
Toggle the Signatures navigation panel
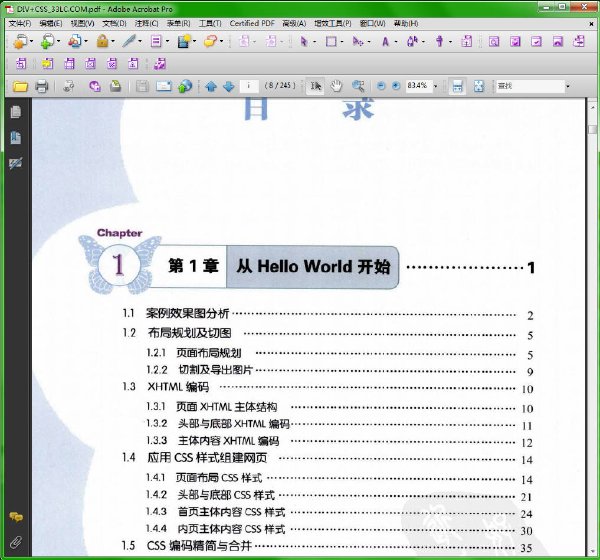16,163
